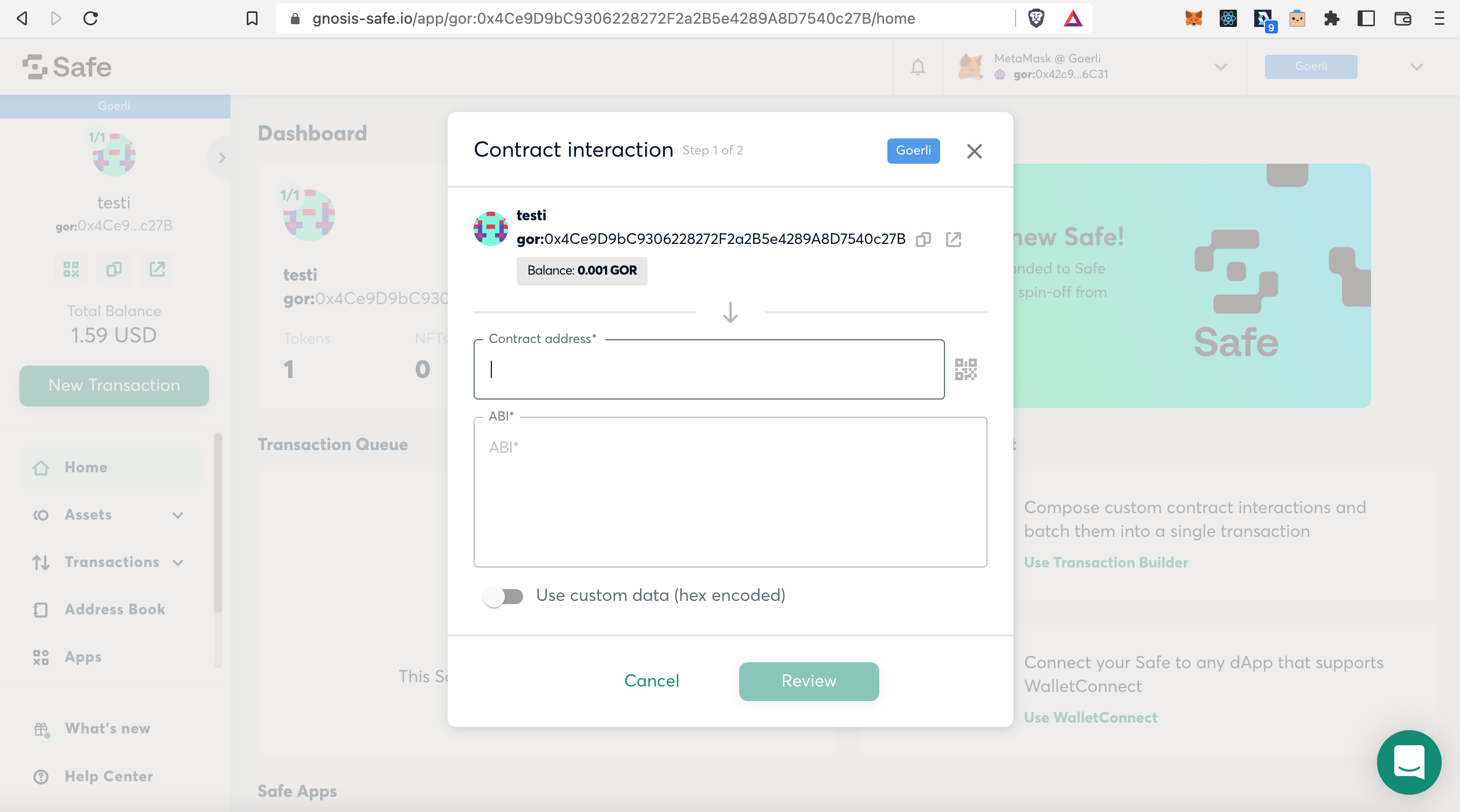Open sidebar Safe in explorer
This screenshot has width=1460, height=812.
coord(157,269)
